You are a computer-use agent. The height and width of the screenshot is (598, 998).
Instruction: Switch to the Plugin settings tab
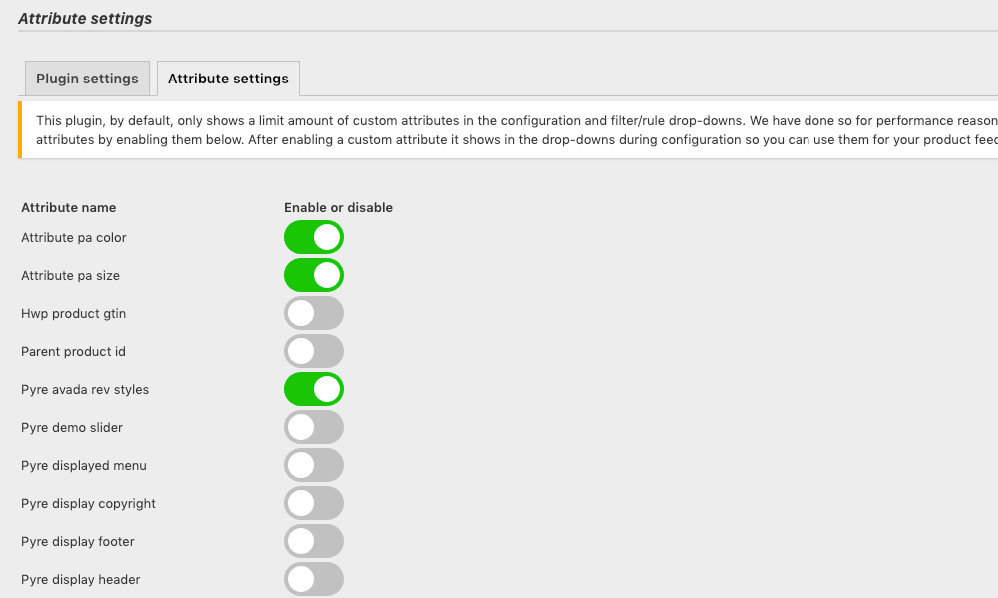pyautogui.click(x=87, y=78)
